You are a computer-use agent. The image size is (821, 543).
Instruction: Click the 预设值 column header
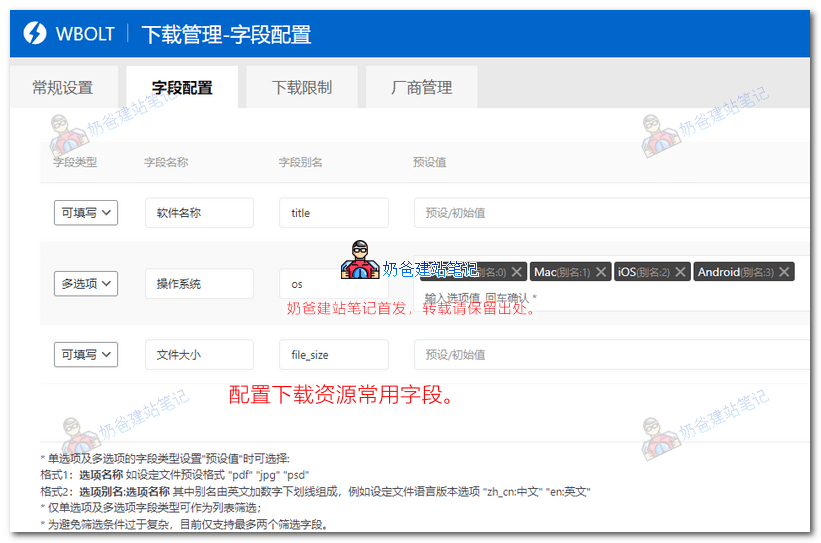coord(429,162)
